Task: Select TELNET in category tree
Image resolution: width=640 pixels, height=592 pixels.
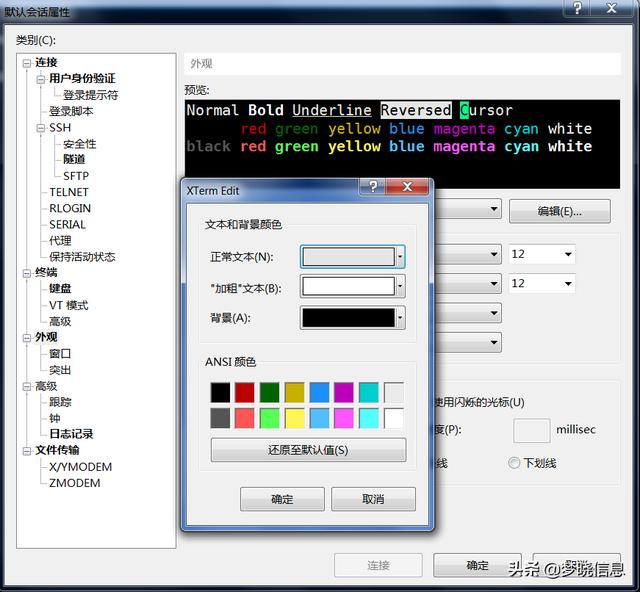Action: [x=69, y=192]
